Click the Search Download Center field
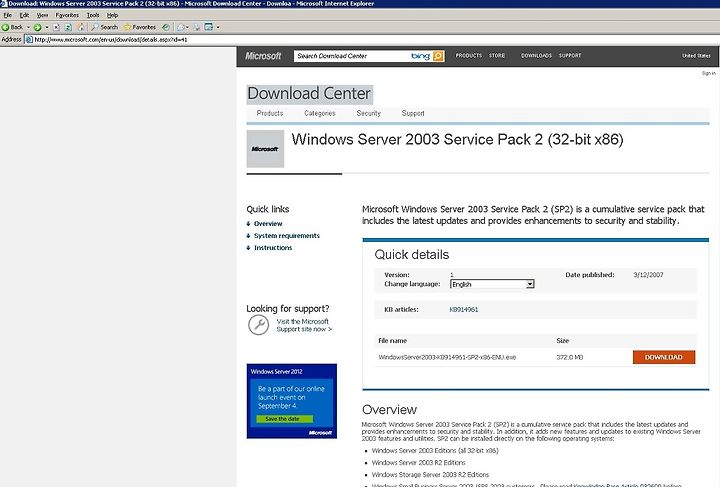 click(351, 56)
